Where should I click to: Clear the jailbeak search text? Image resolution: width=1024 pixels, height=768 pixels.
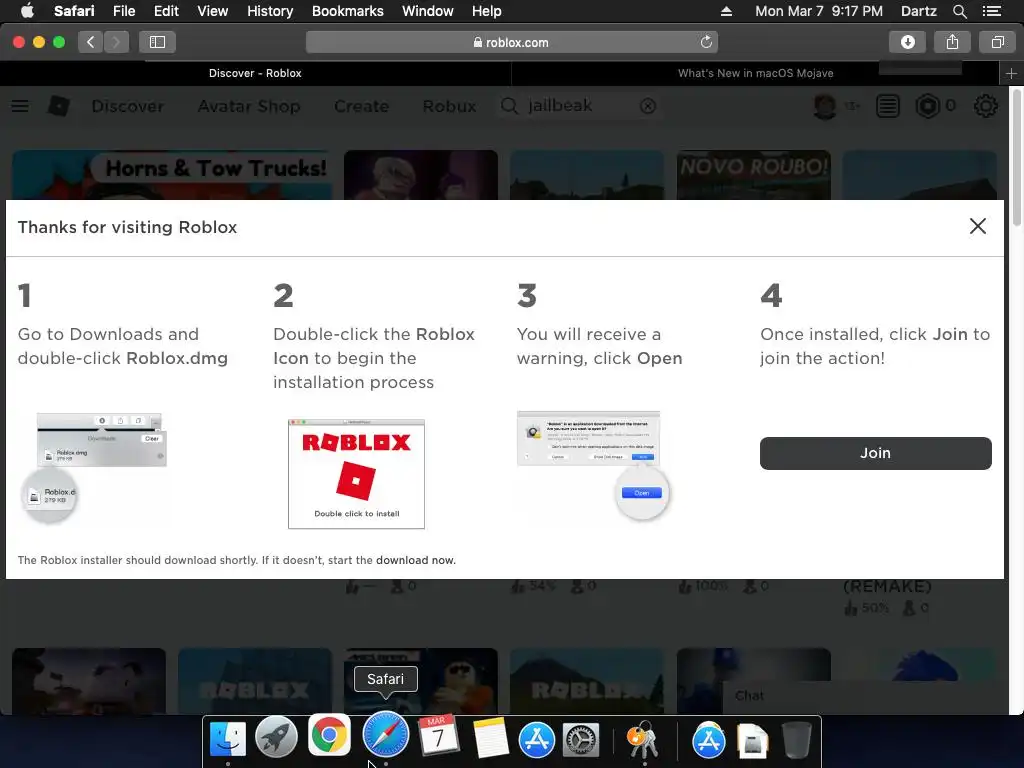(648, 106)
